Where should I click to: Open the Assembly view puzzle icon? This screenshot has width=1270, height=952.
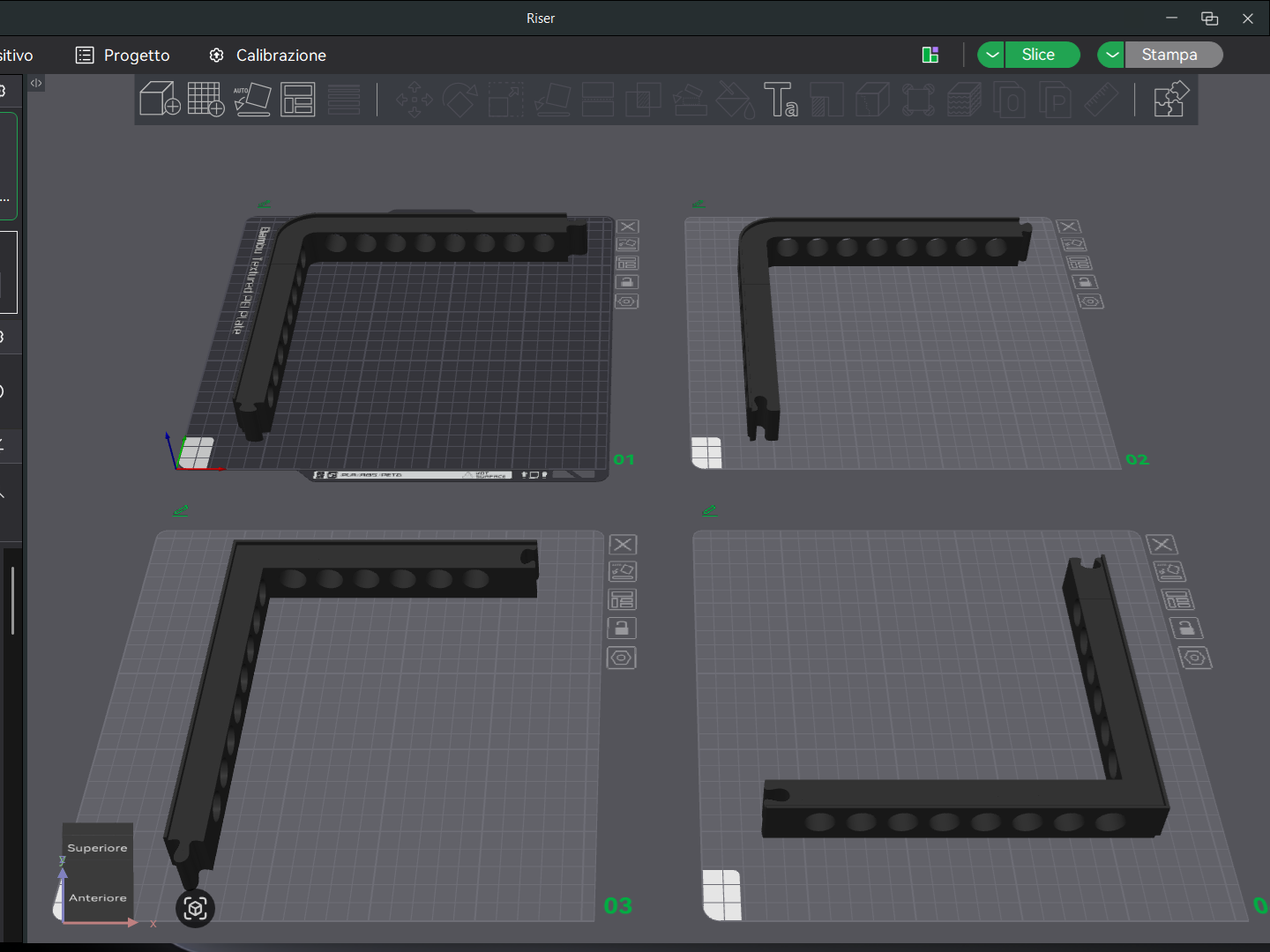[x=1171, y=99]
